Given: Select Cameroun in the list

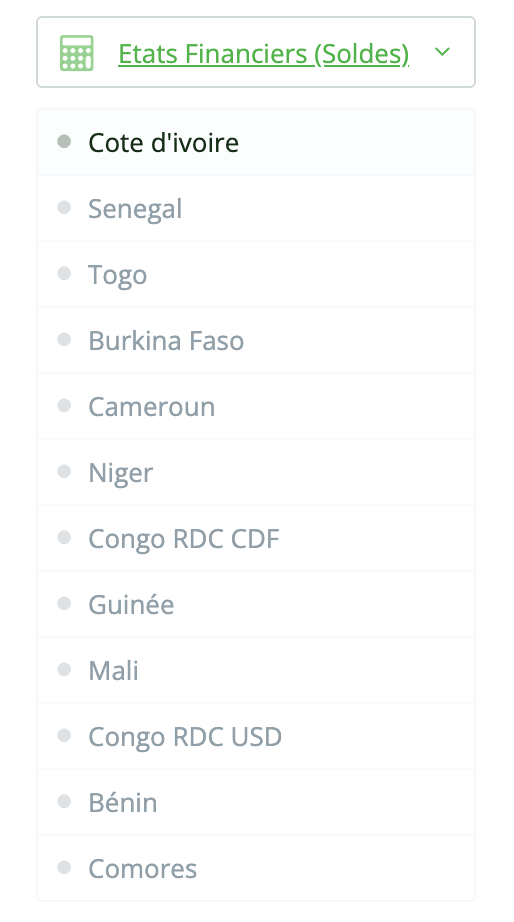Looking at the screenshot, I should click(x=256, y=406).
